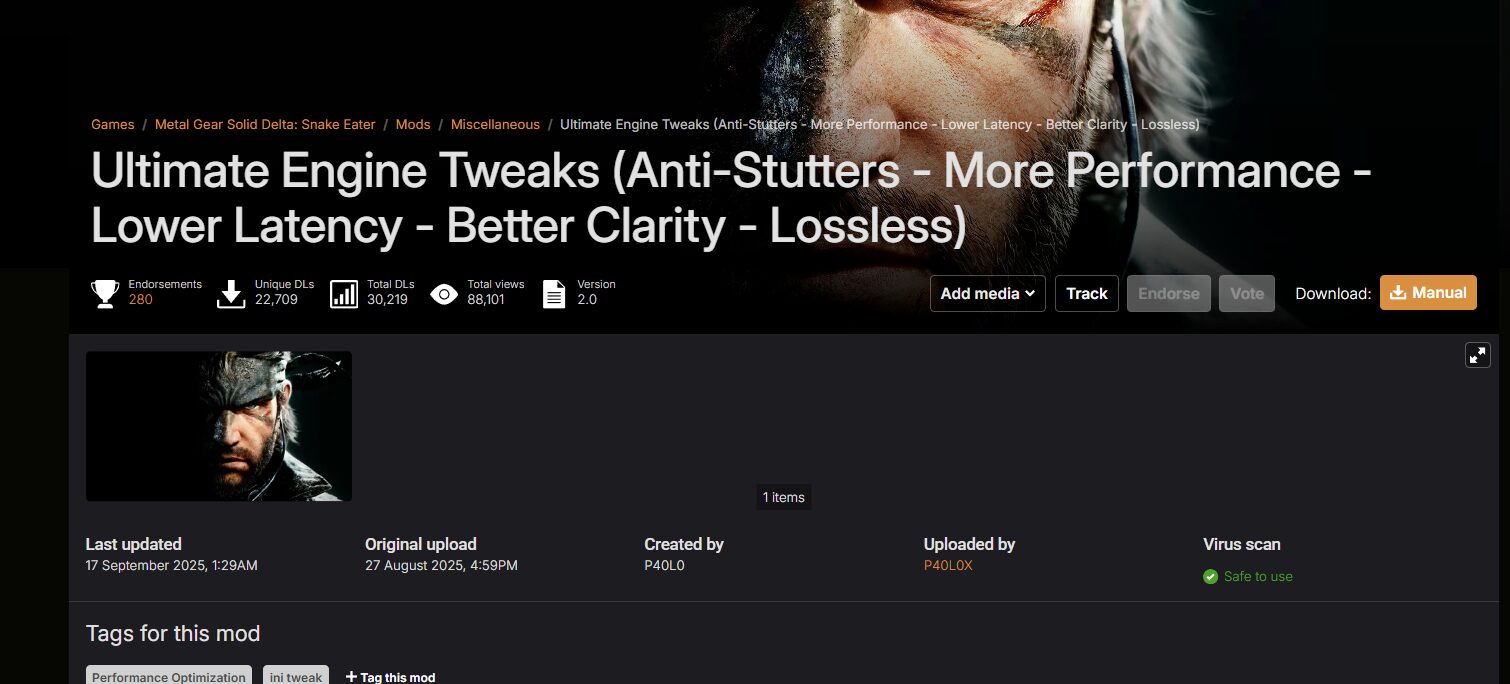Screen dimensions: 1510x684
Task: Open the Add media dropdown
Action: point(988,293)
